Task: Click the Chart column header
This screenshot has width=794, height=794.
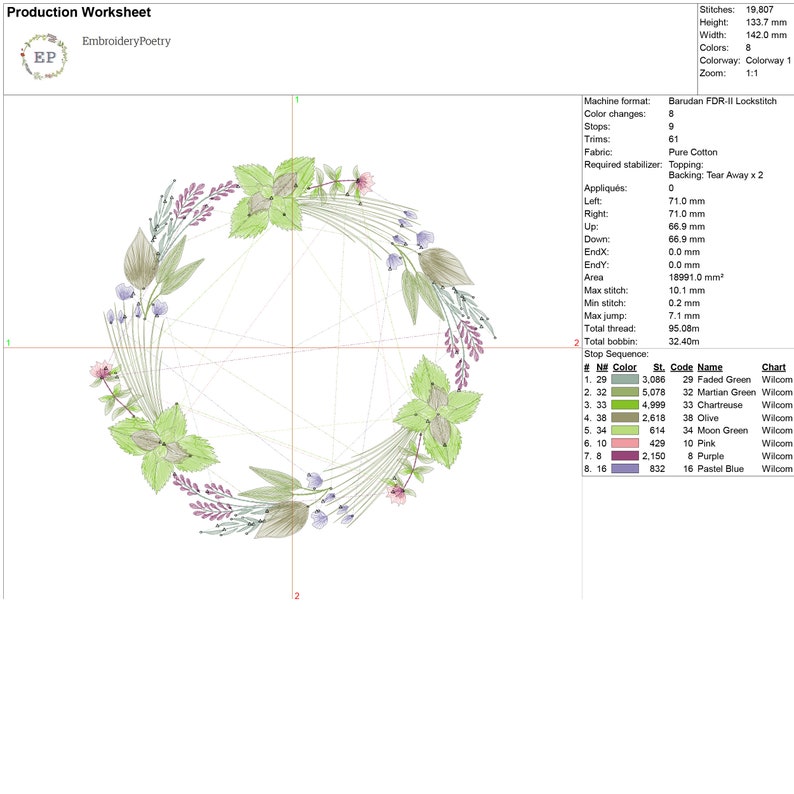Action: tap(773, 367)
